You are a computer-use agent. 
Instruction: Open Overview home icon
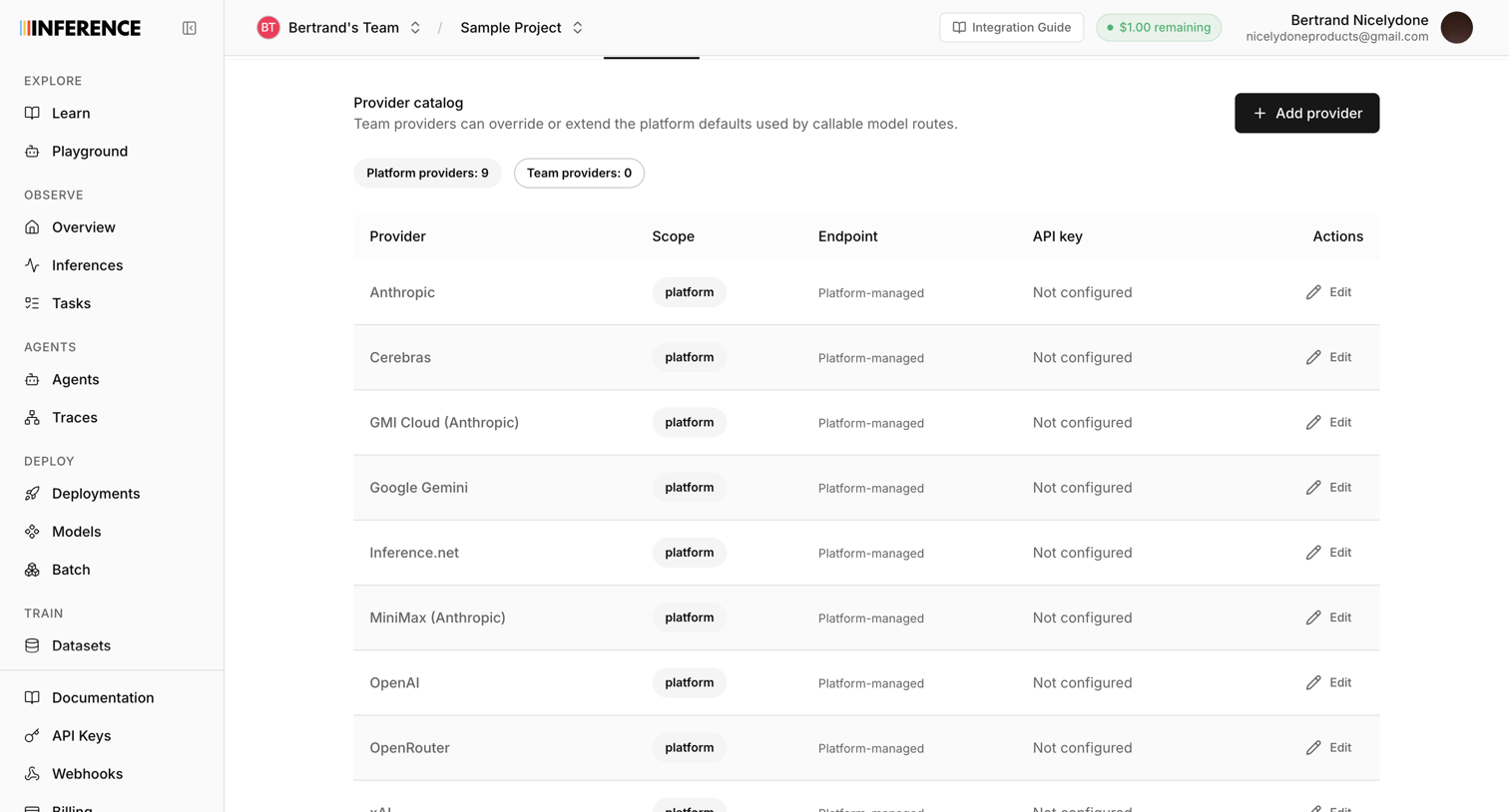[x=32, y=226]
